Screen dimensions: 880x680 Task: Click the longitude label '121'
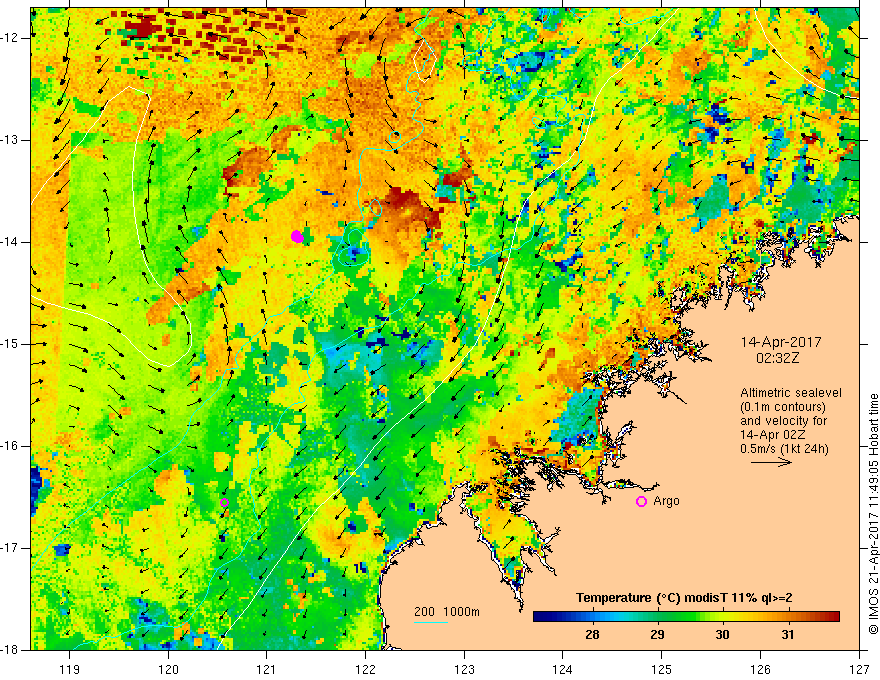coord(267,669)
